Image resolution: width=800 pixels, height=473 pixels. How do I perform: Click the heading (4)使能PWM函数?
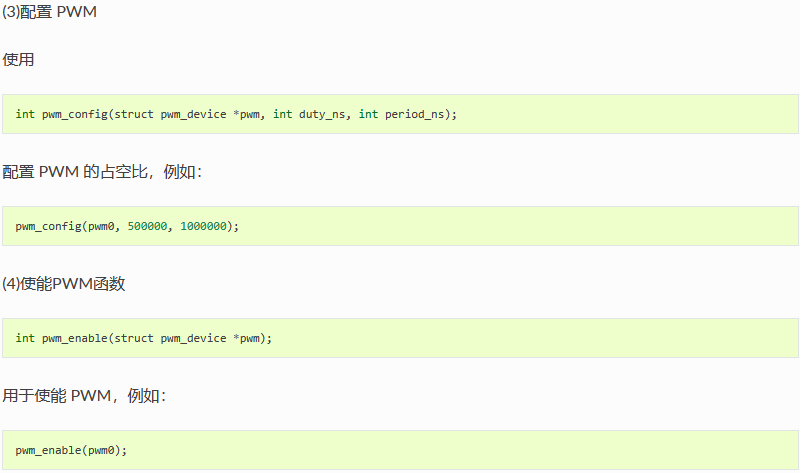click(x=64, y=284)
